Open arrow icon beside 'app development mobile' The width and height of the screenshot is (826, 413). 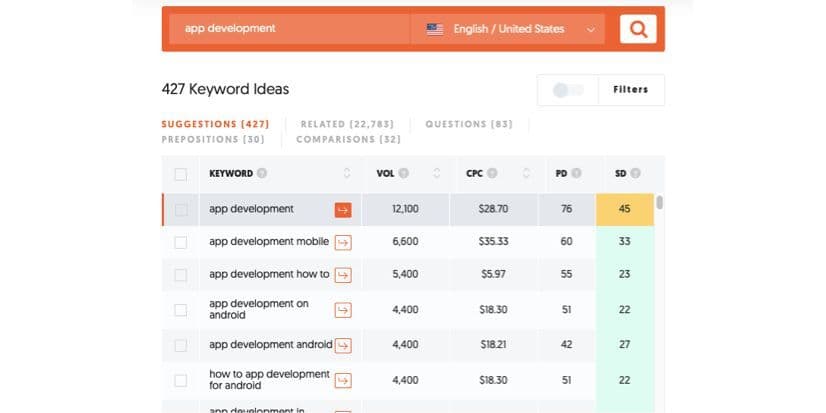pyautogui.click(x=343, y=242)
